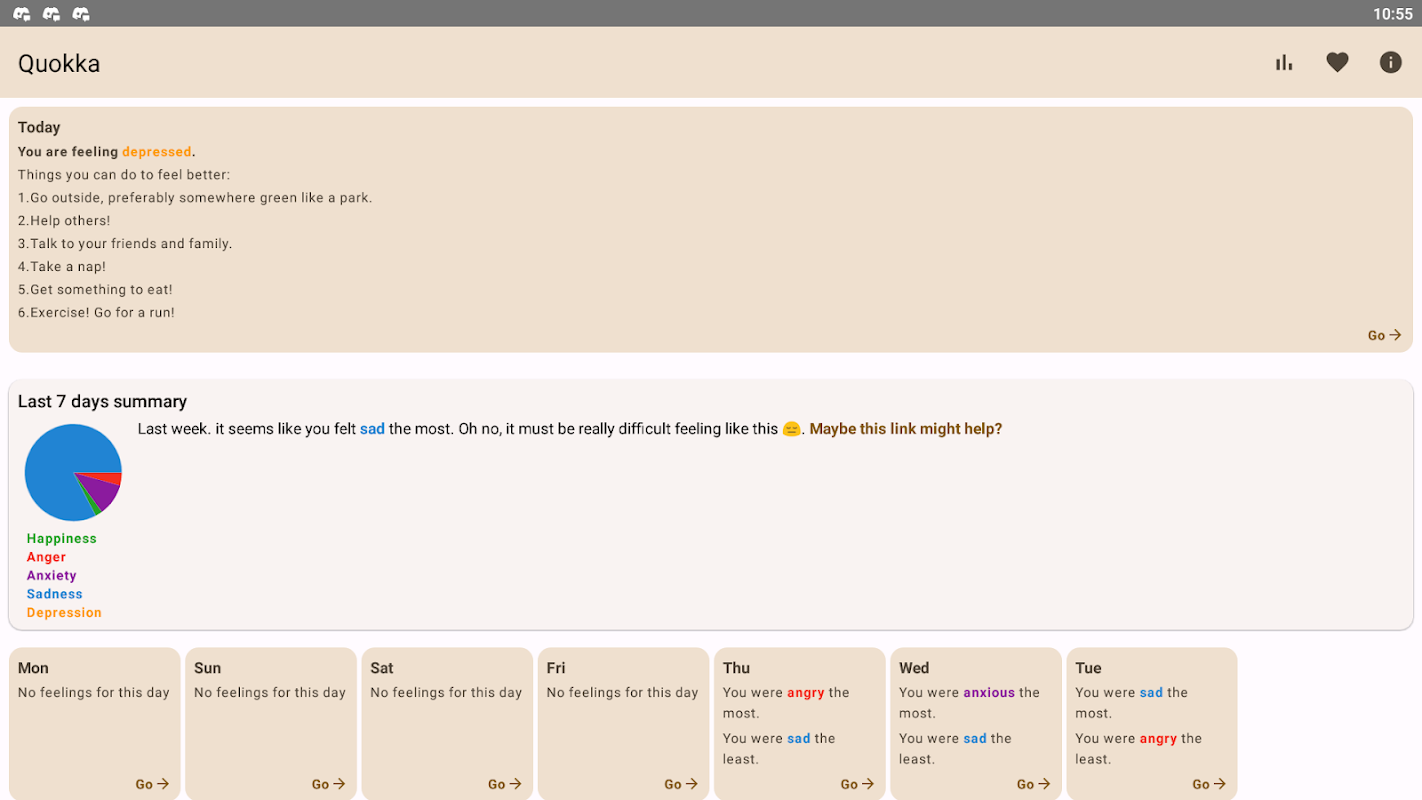Click the status bar clock 10:55

pos(1392,14)
